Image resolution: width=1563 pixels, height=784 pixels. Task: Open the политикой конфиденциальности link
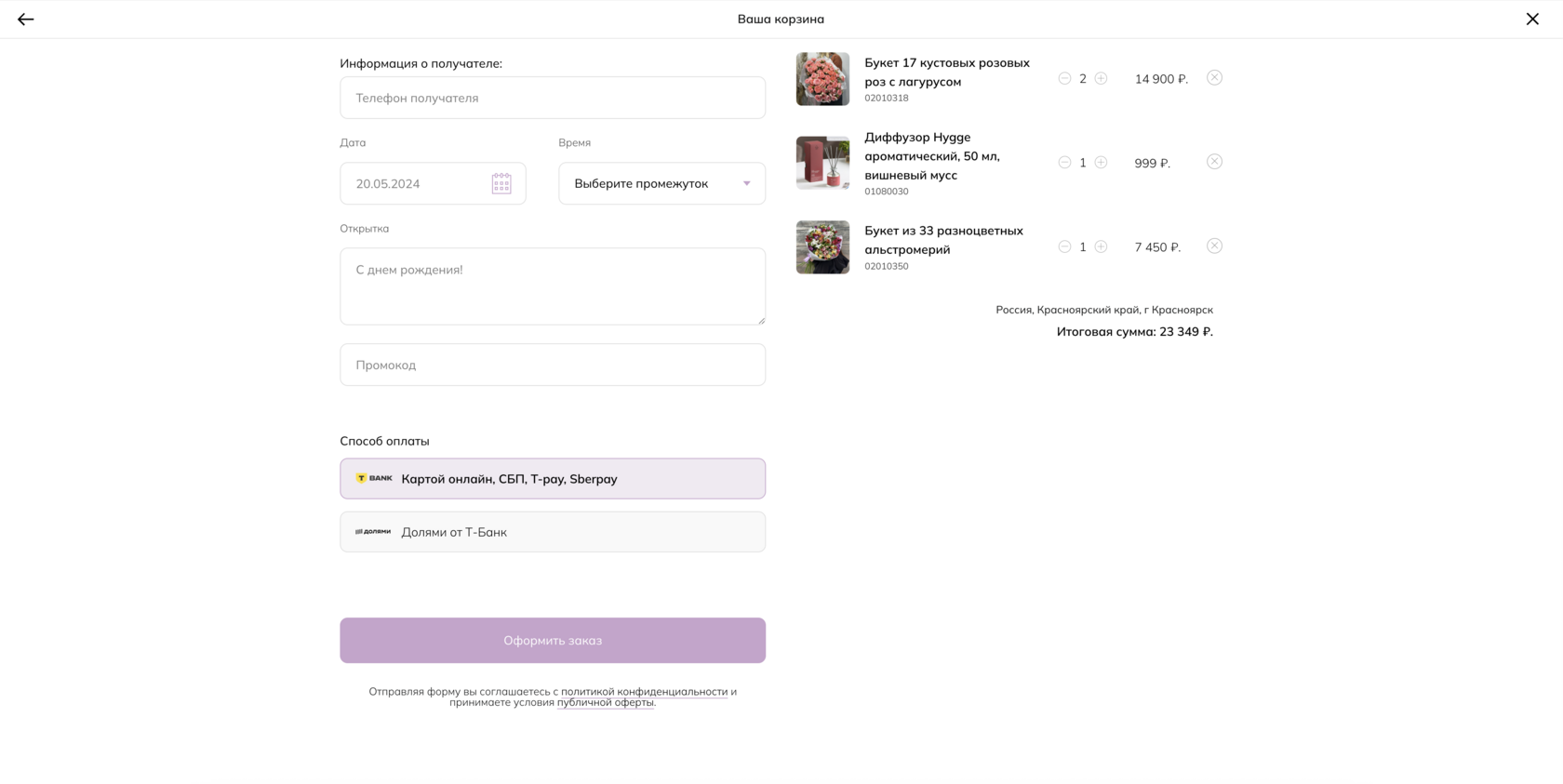[644, 692]
